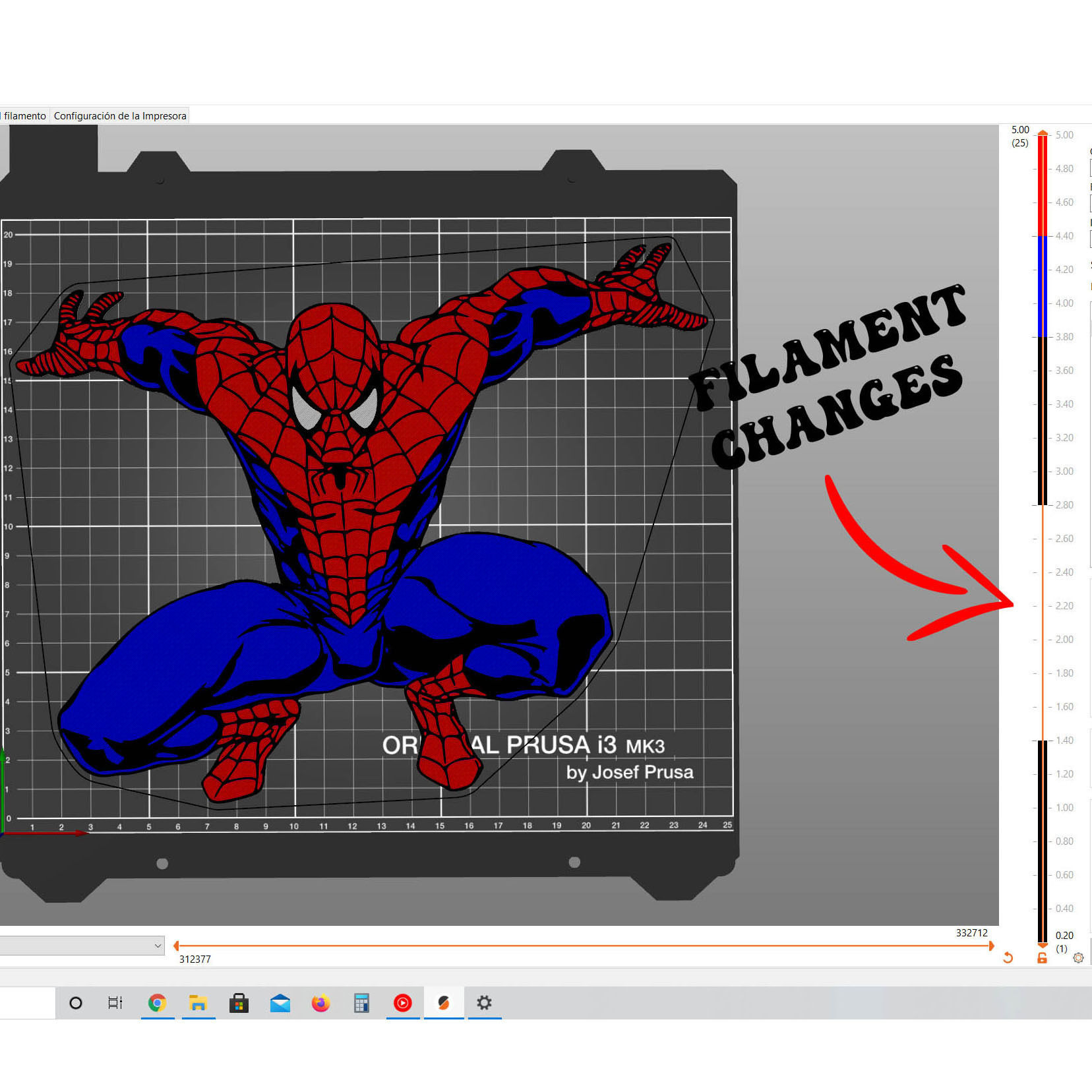
Task: Click the 5.00 ruler tick label
Action: pos(1064,135)
